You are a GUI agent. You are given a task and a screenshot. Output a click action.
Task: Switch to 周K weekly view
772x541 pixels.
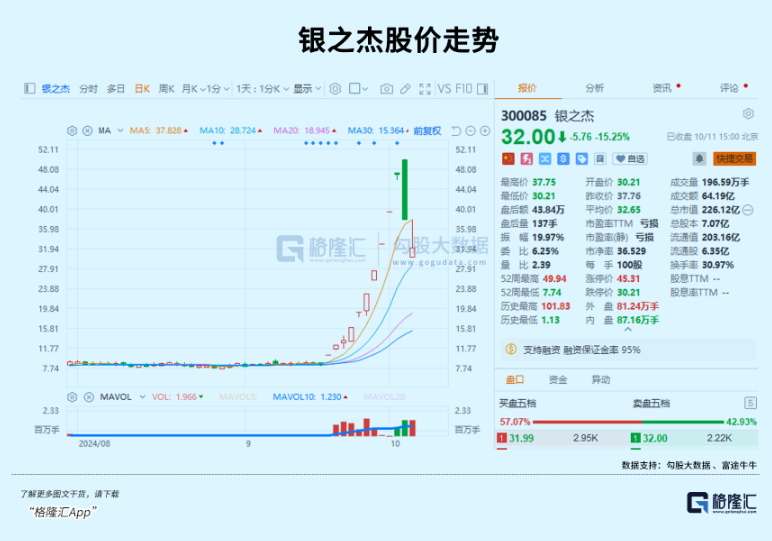coord(166,89)
